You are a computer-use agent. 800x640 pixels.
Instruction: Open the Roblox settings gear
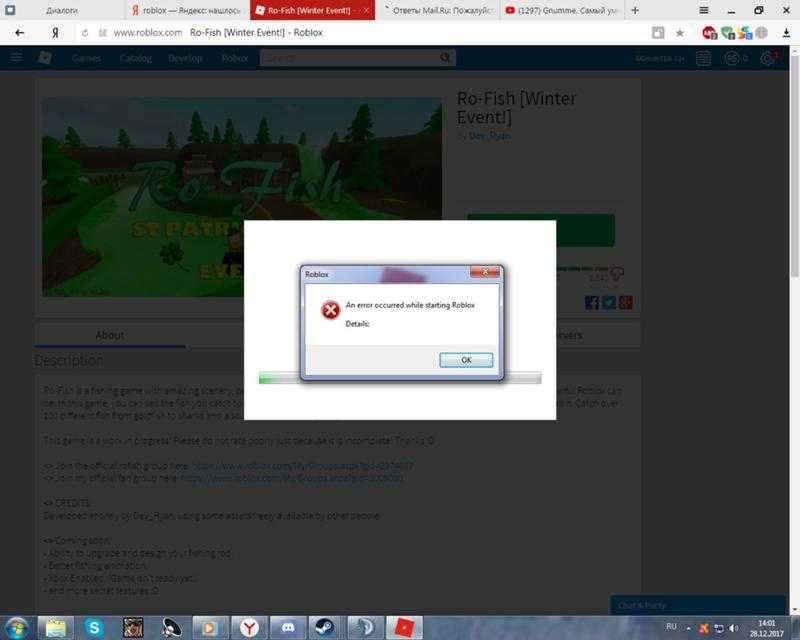tap(767, 58)
